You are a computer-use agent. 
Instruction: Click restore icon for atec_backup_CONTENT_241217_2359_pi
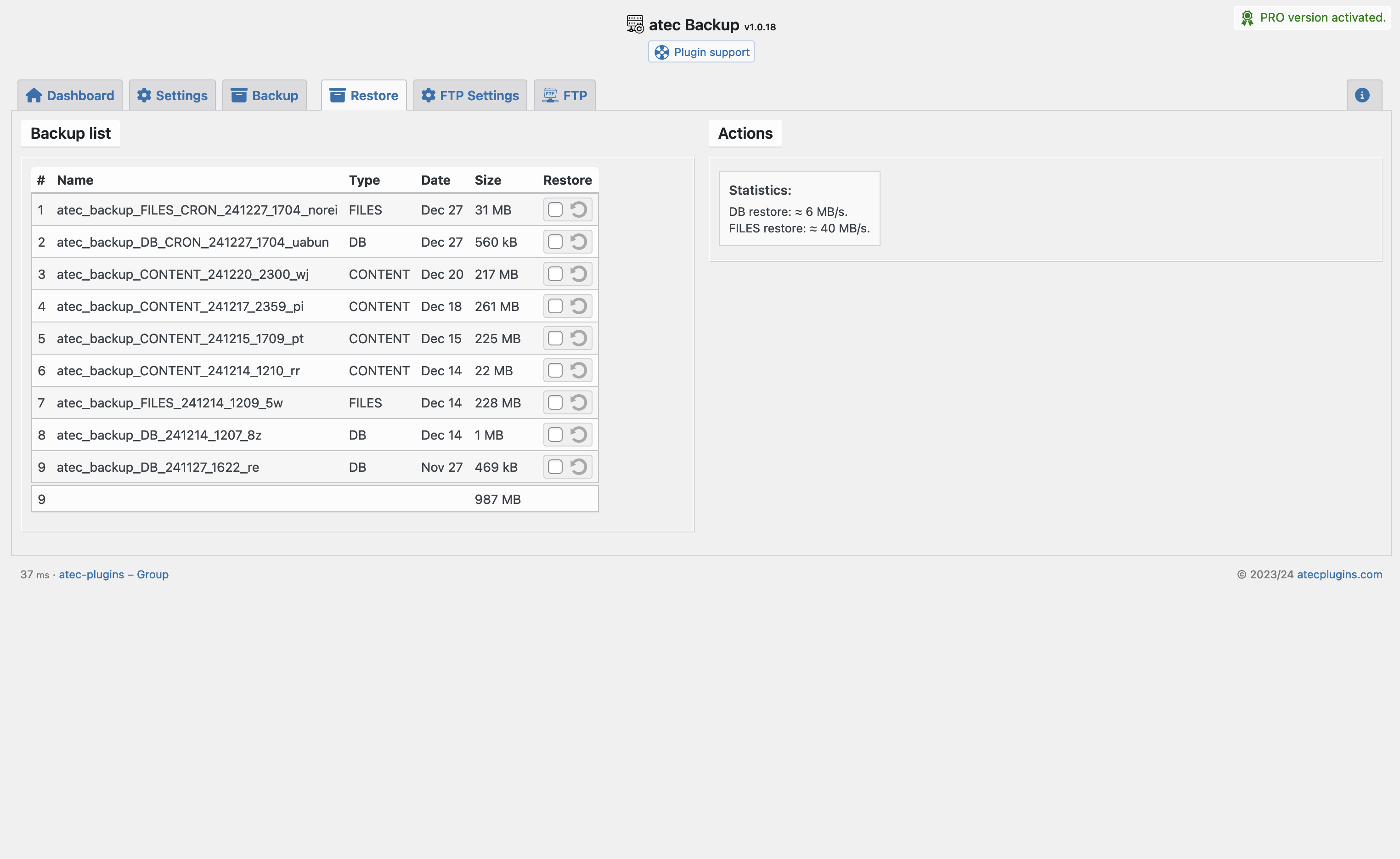(x=578, y=306)
